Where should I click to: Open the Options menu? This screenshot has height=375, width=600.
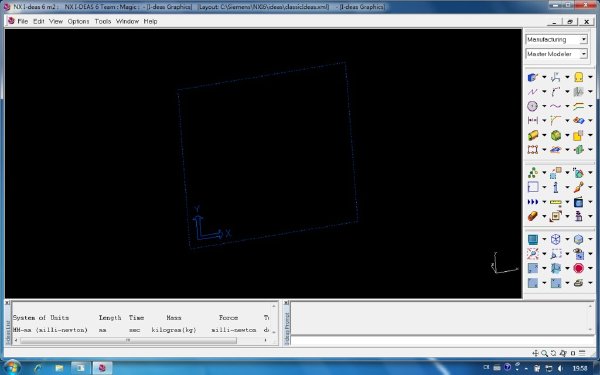coord(78,21)
